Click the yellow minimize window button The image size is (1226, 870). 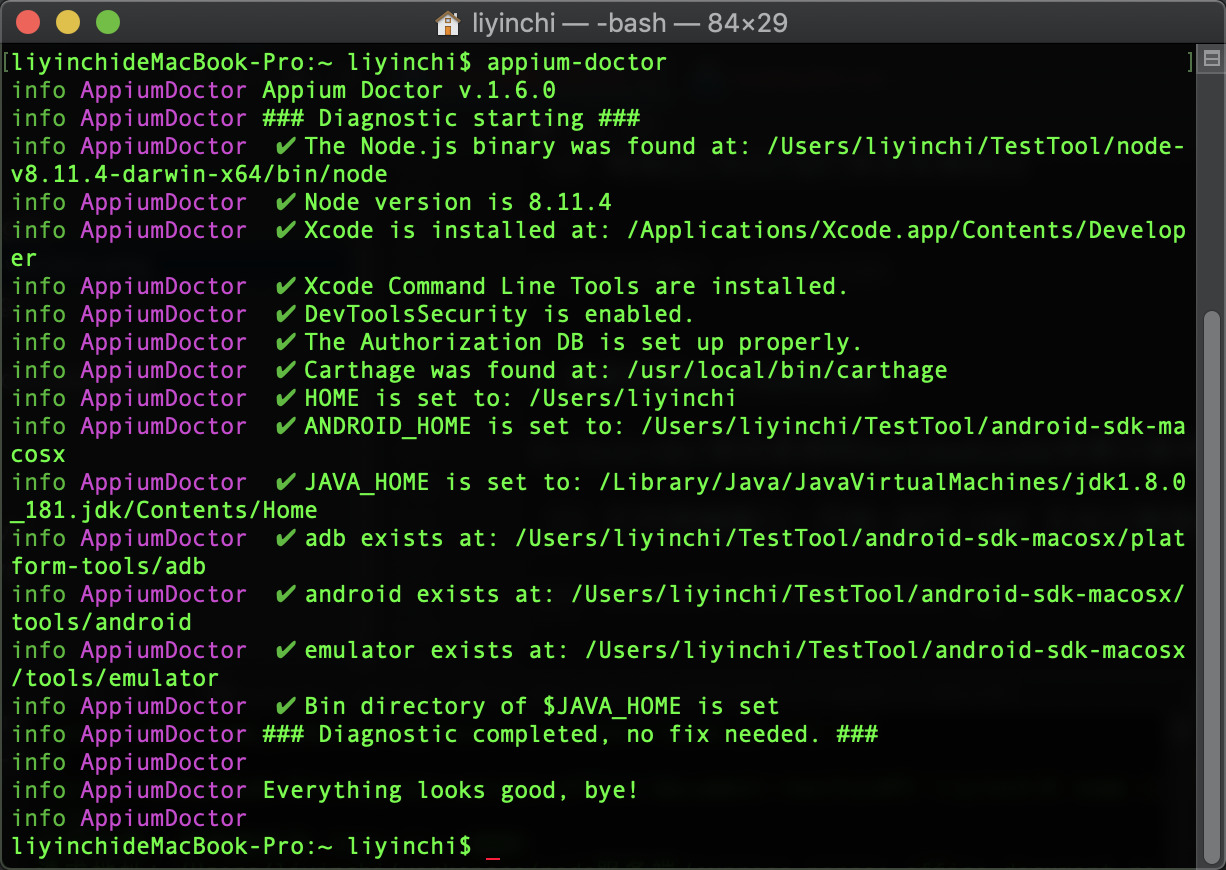pyautogui.click(x=68, y=21)
